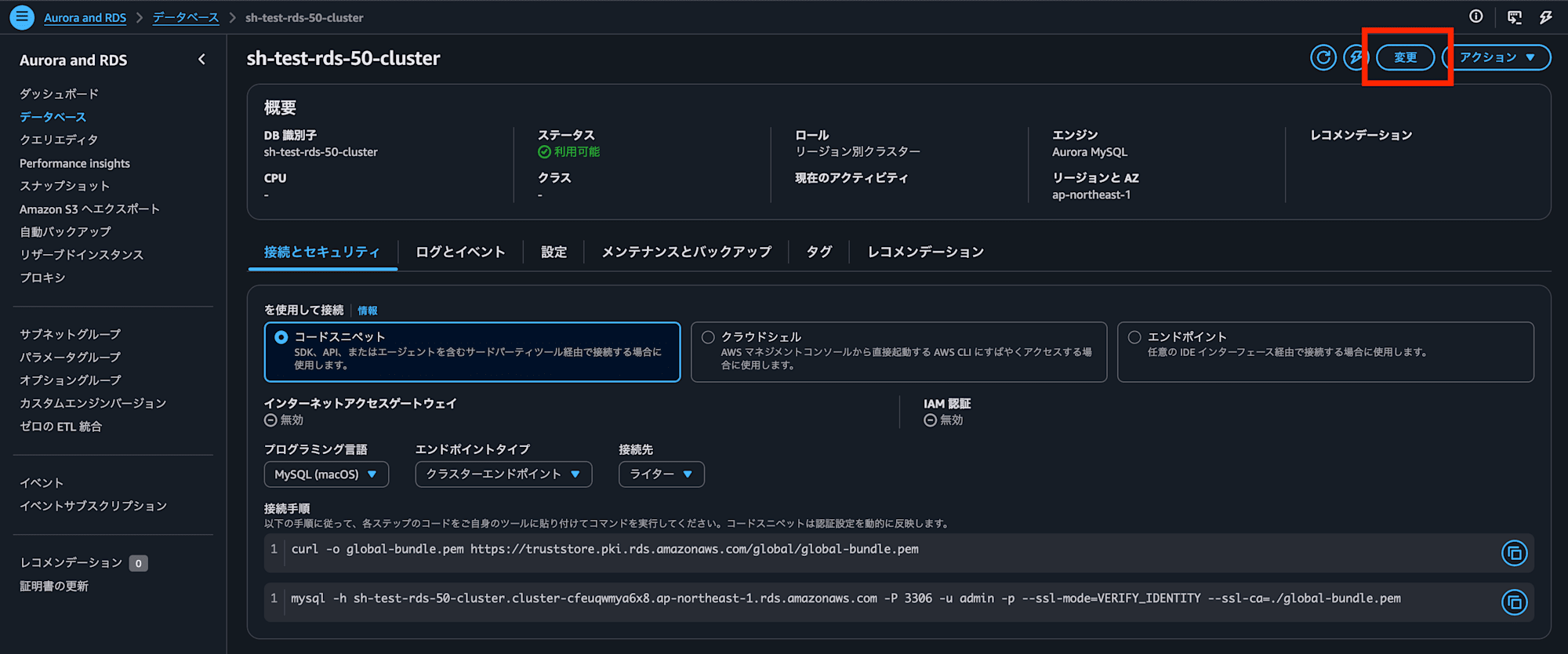Open スナップショット in the sidebar

click(x=65, y=186)
